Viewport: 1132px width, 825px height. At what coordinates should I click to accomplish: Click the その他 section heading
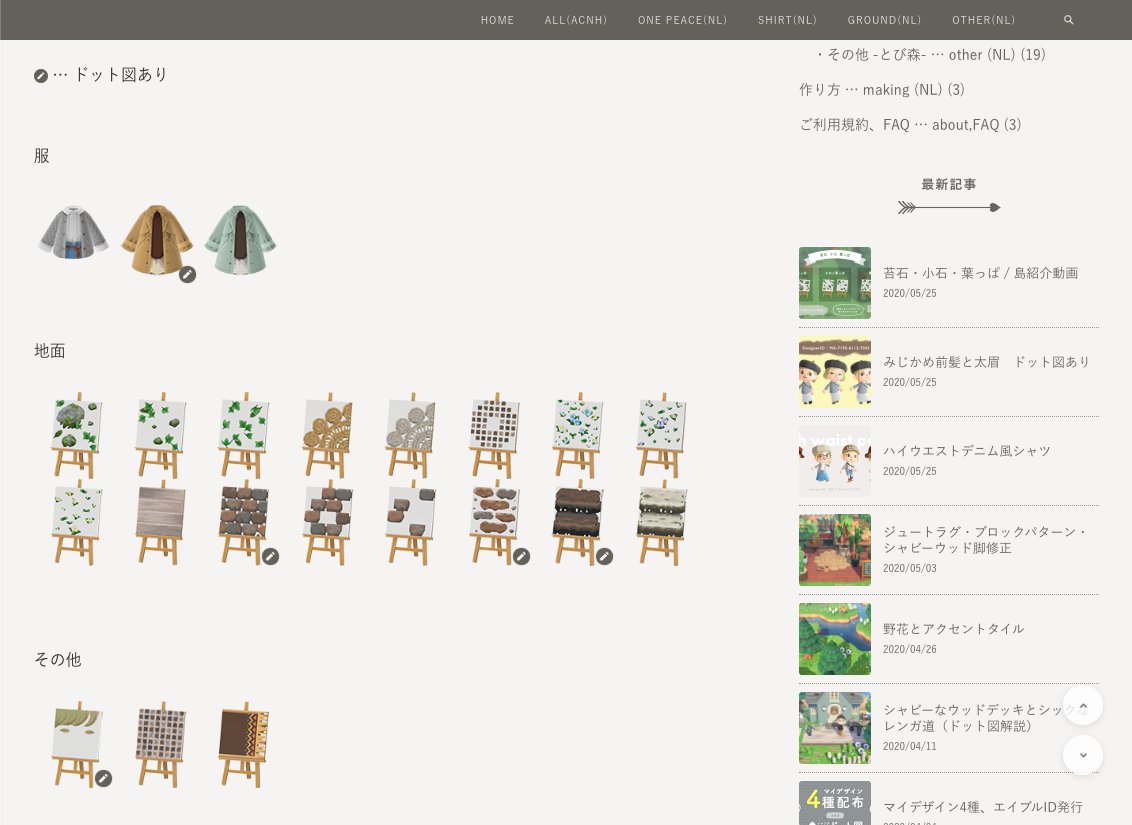click(58, 660)
